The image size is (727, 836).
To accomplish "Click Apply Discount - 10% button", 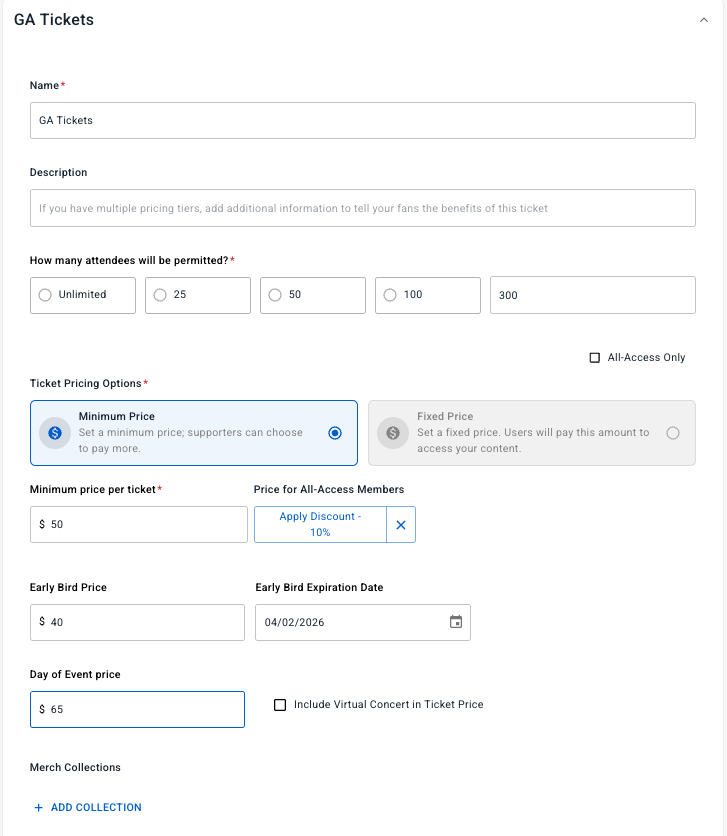I will tap(320, 524).
